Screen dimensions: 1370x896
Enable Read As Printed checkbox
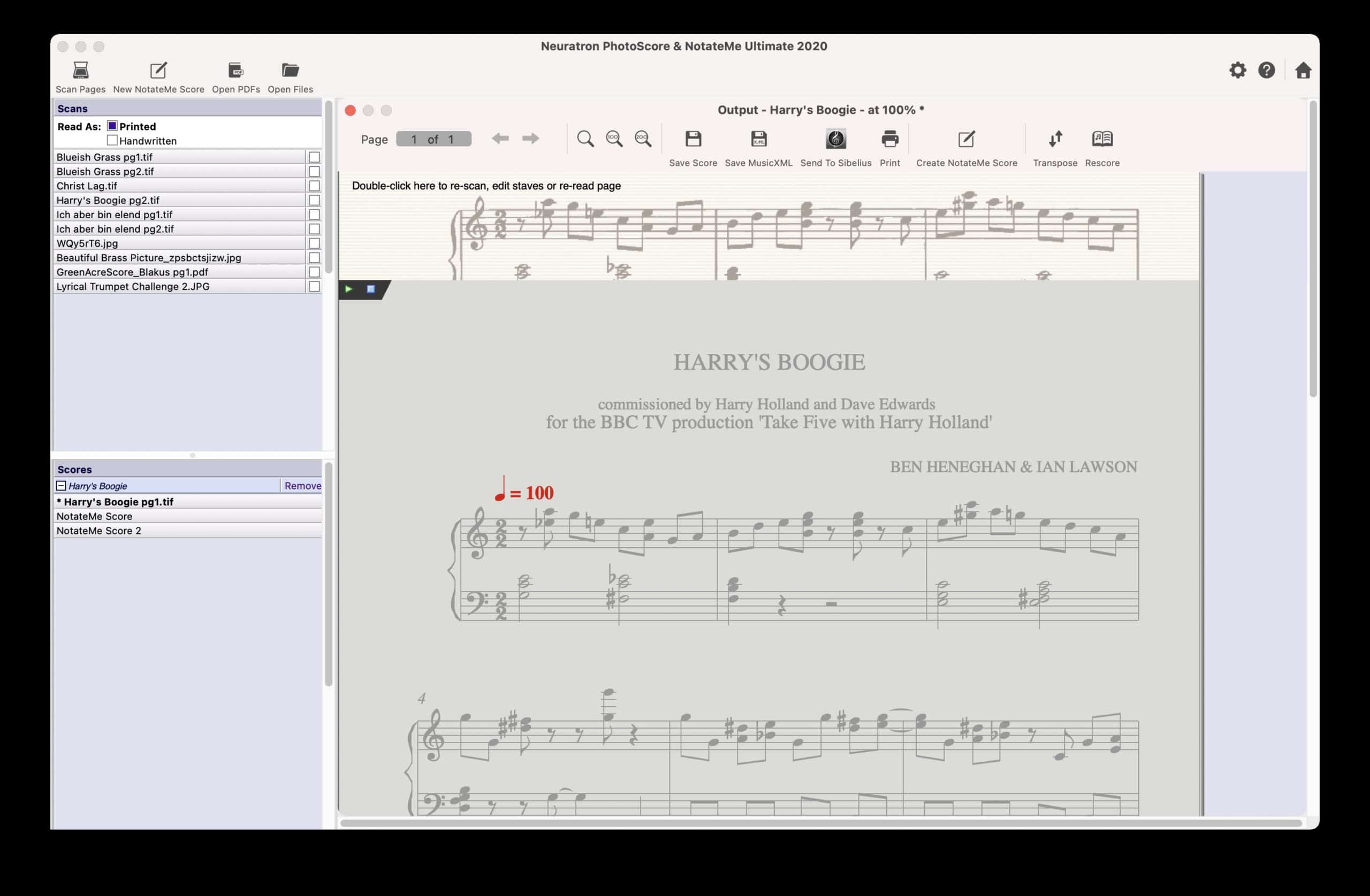click(112, 126)
